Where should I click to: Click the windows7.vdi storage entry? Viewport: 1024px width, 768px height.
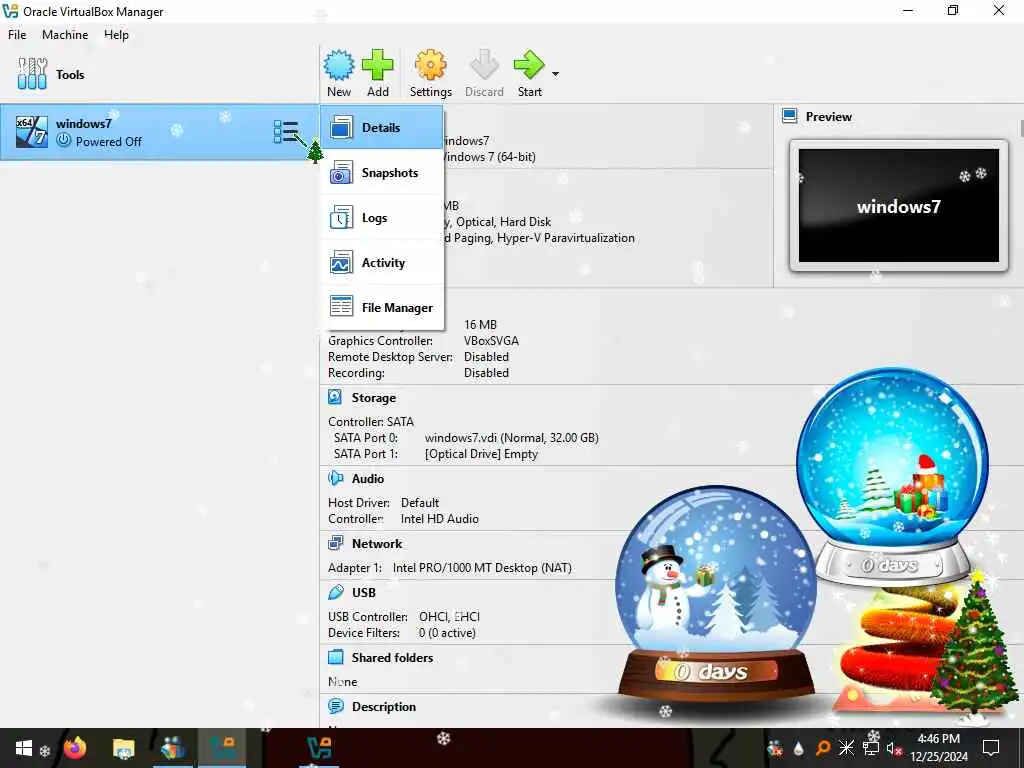(x=511, y=438)
